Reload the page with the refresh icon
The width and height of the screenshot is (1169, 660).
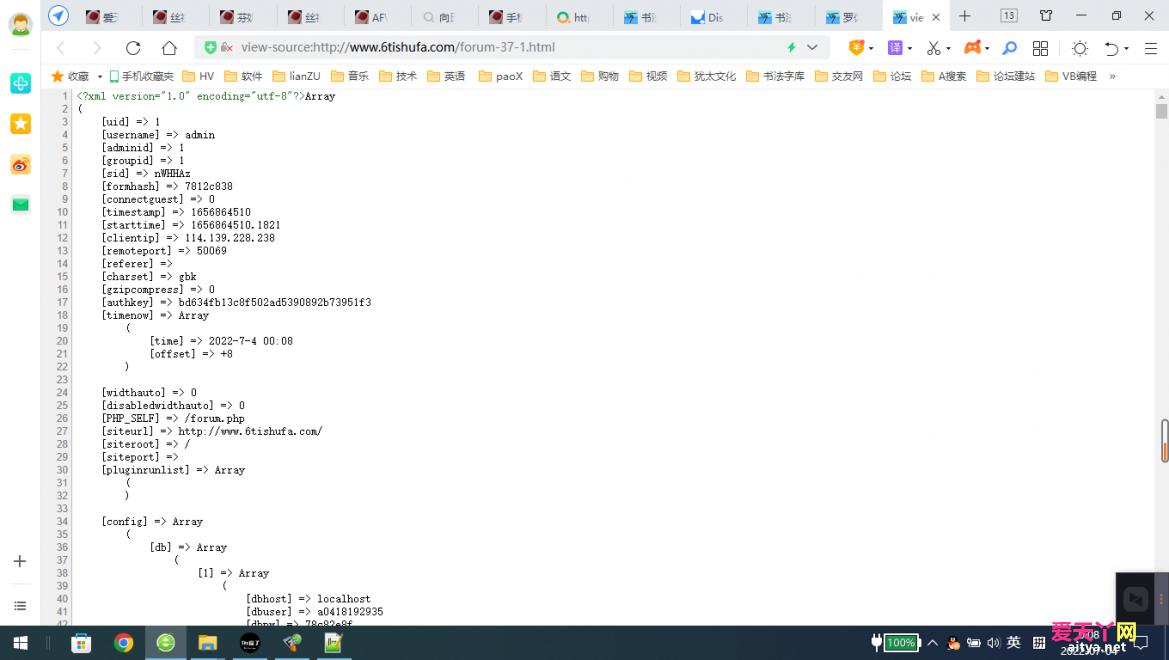[133, 48]
